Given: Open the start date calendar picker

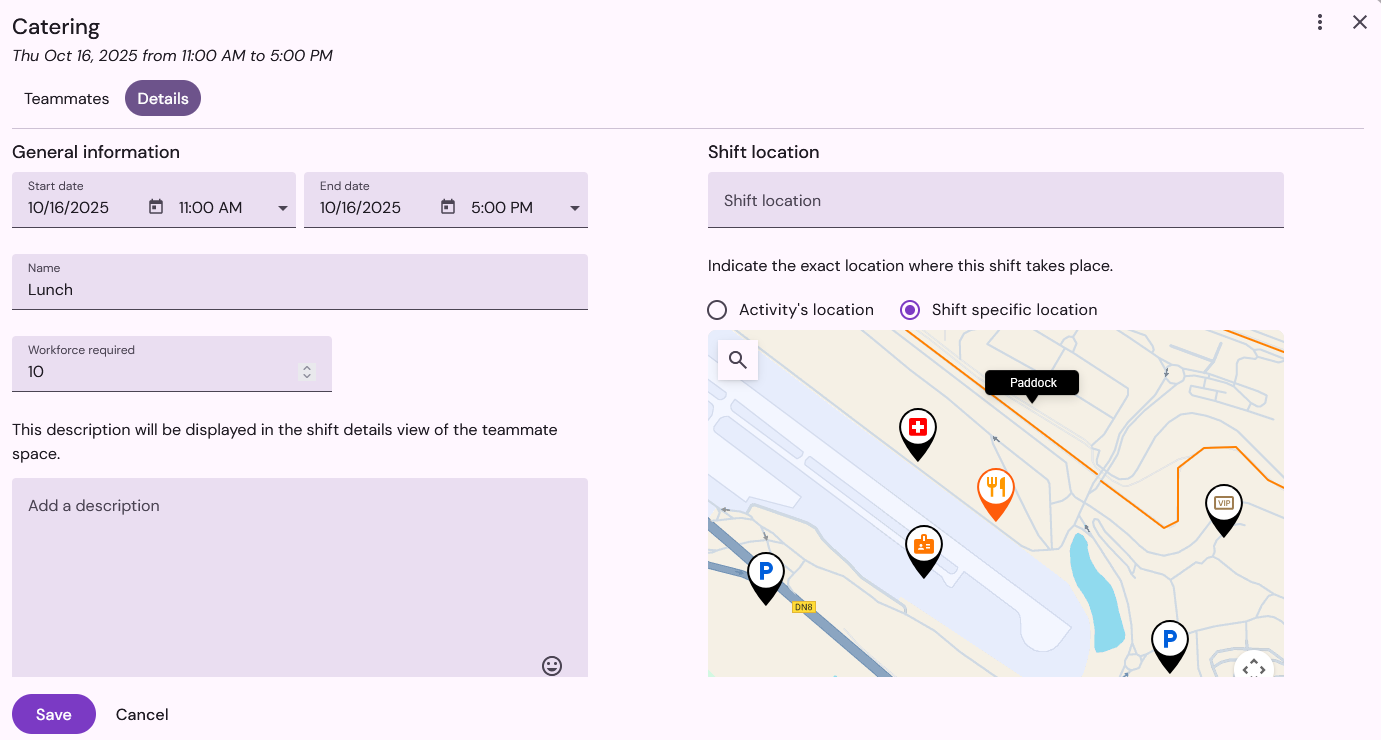Looking at the screenshot, I should pos(156,207).
